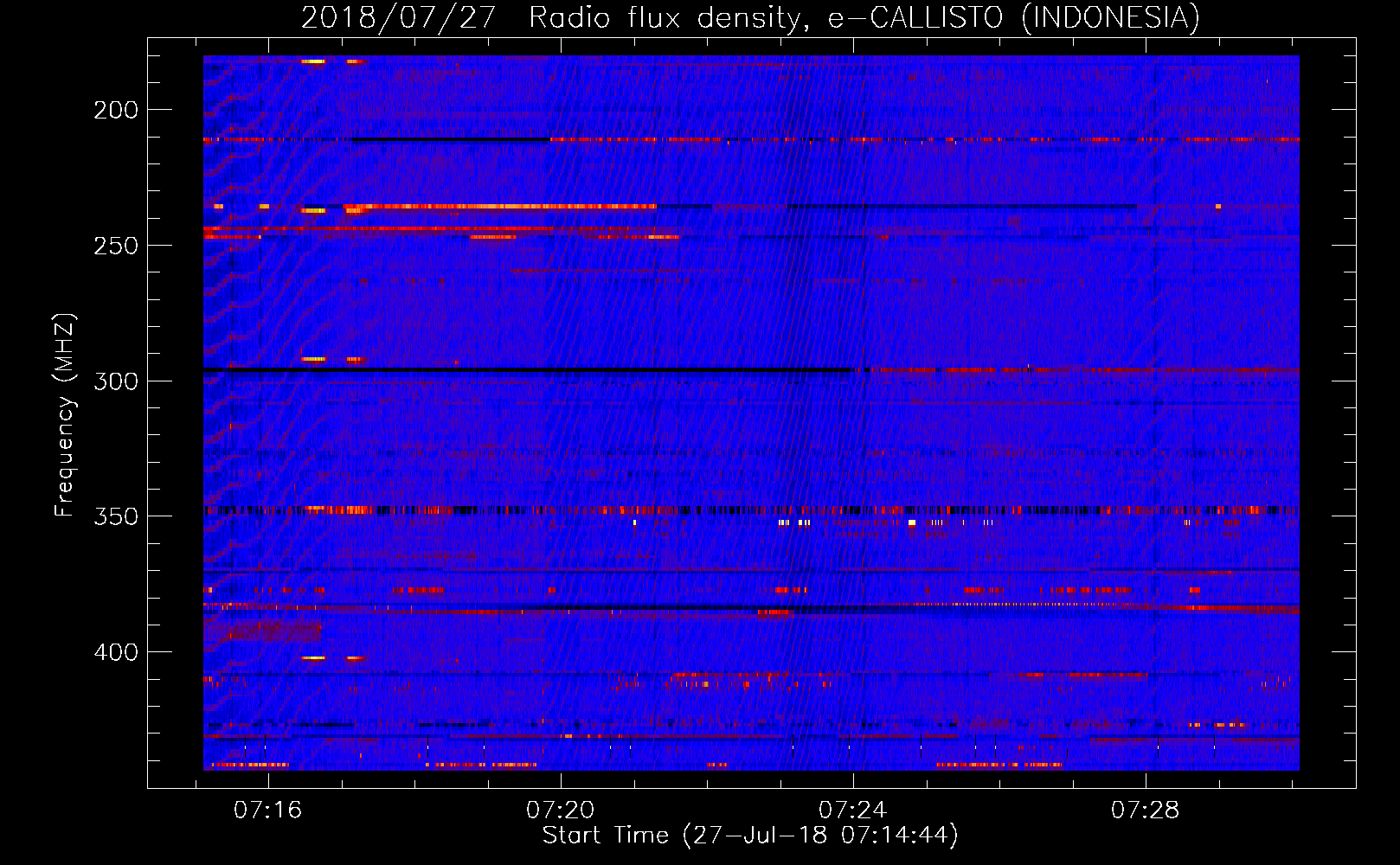Click the Start Time axis label
The height and width of the screenshot is (865, 1400).
(750, 836)
